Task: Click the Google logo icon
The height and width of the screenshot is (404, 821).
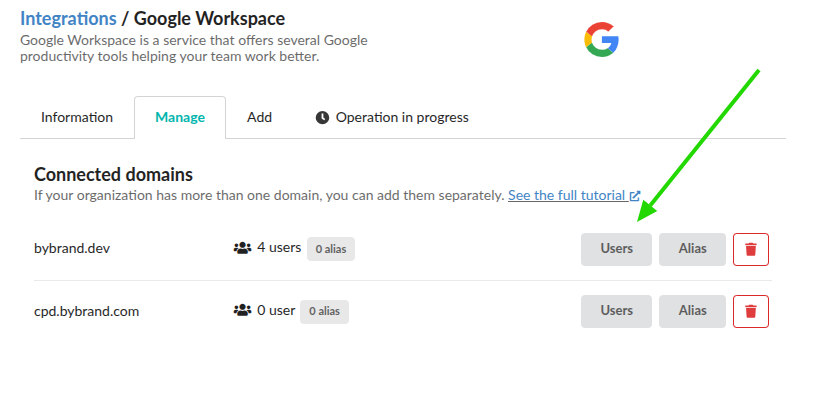Action: (602, 40)
